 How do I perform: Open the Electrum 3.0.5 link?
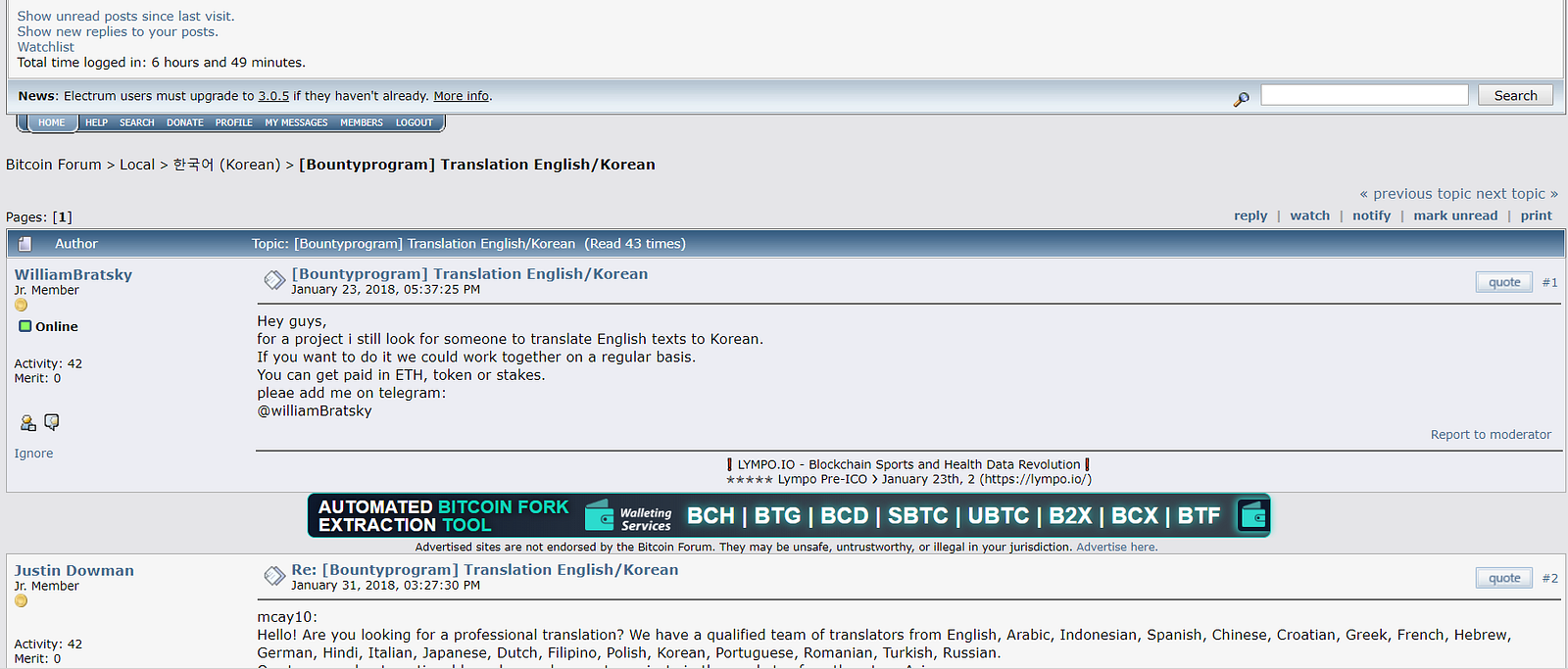273,96
